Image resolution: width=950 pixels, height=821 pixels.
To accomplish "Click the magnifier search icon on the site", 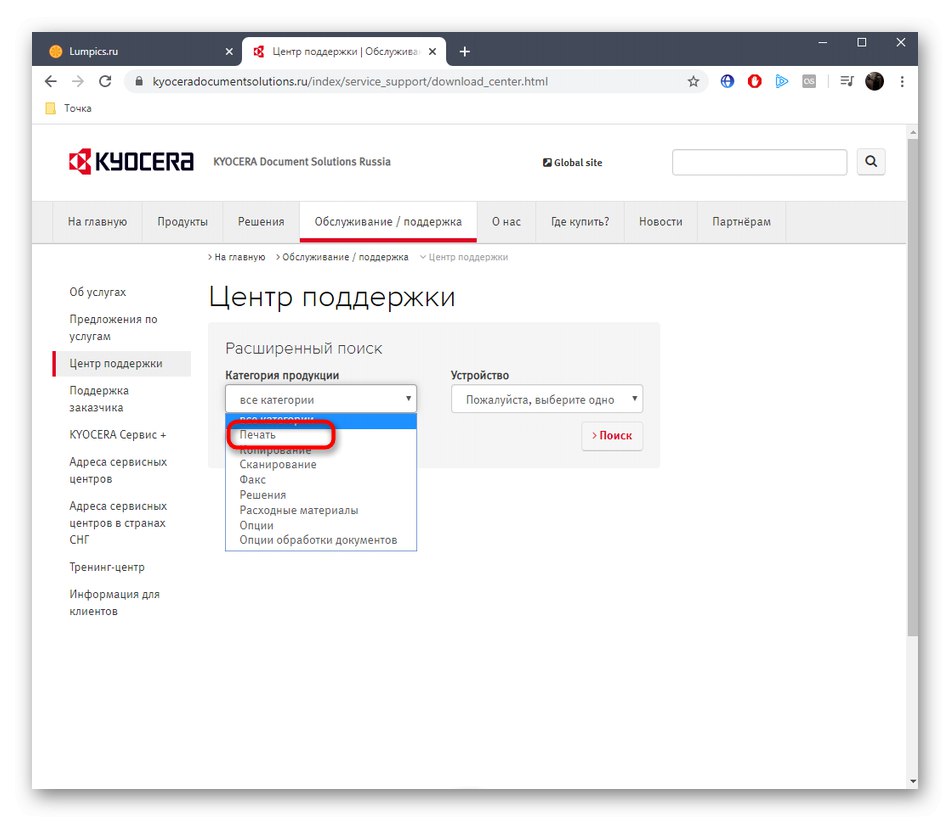I will pyautogui.click(x=870, y=161).
